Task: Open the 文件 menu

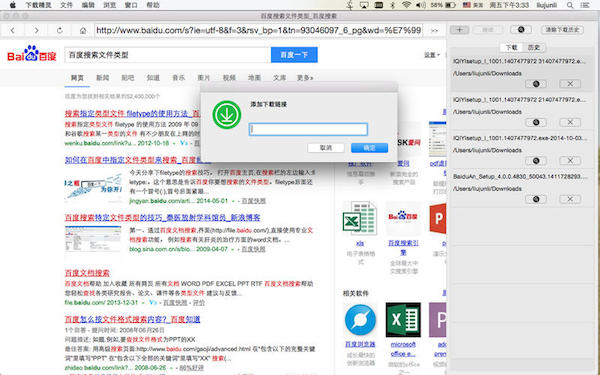Action: pyautogui.click(x=67, y=5)
